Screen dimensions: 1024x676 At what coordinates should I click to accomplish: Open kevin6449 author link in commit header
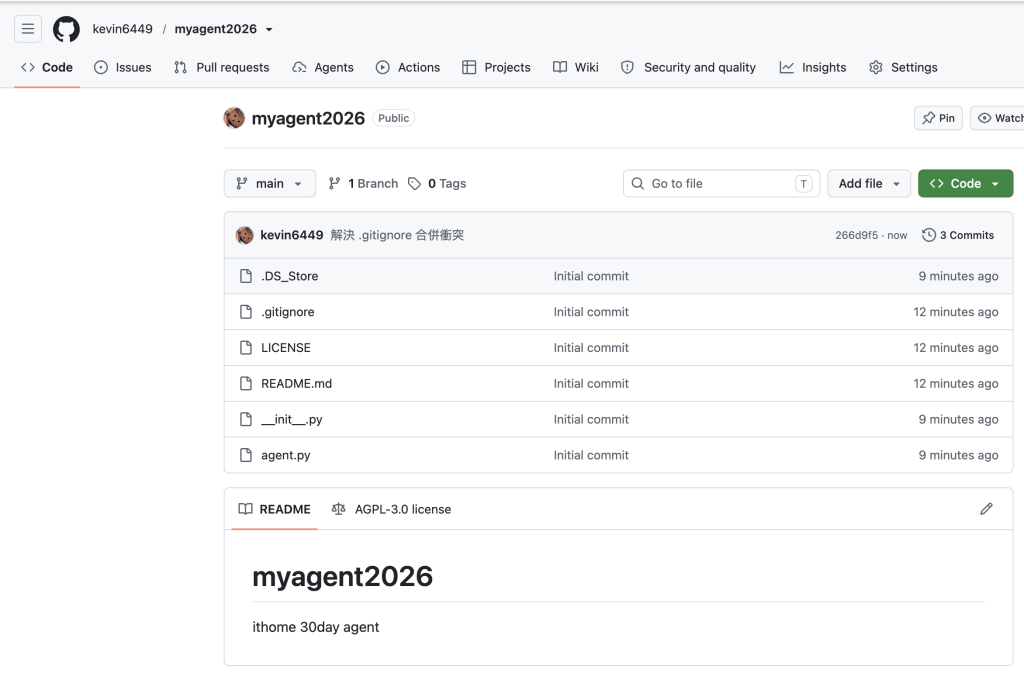tap(291, 235)
